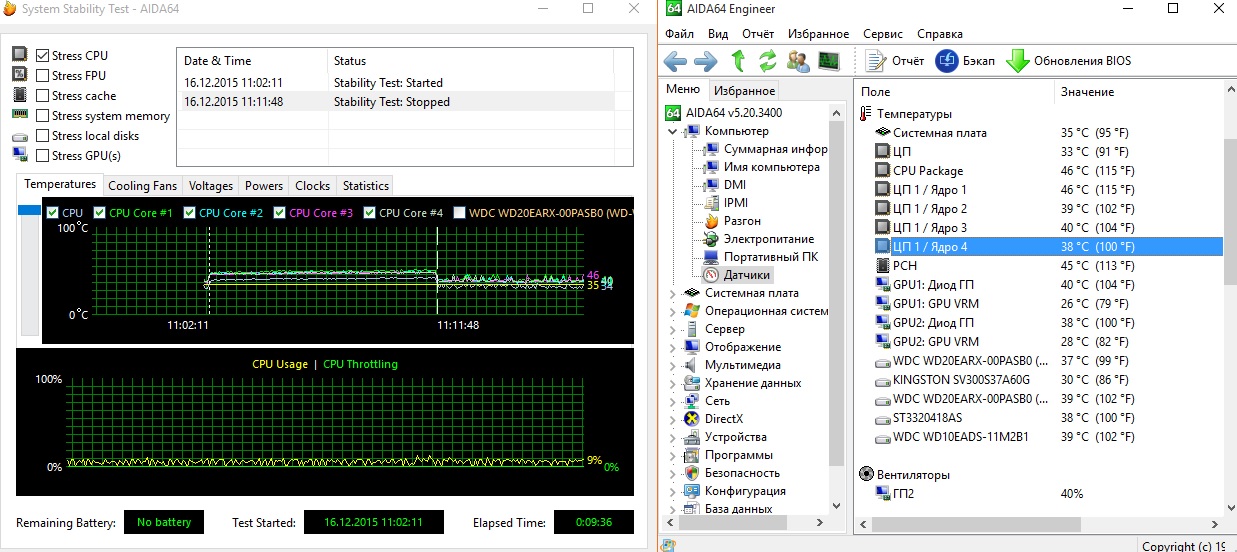Viewport: 1237px width, 552px height.
Task: Open Обновления BIOS updates
Action: (x=1068, y=61)
